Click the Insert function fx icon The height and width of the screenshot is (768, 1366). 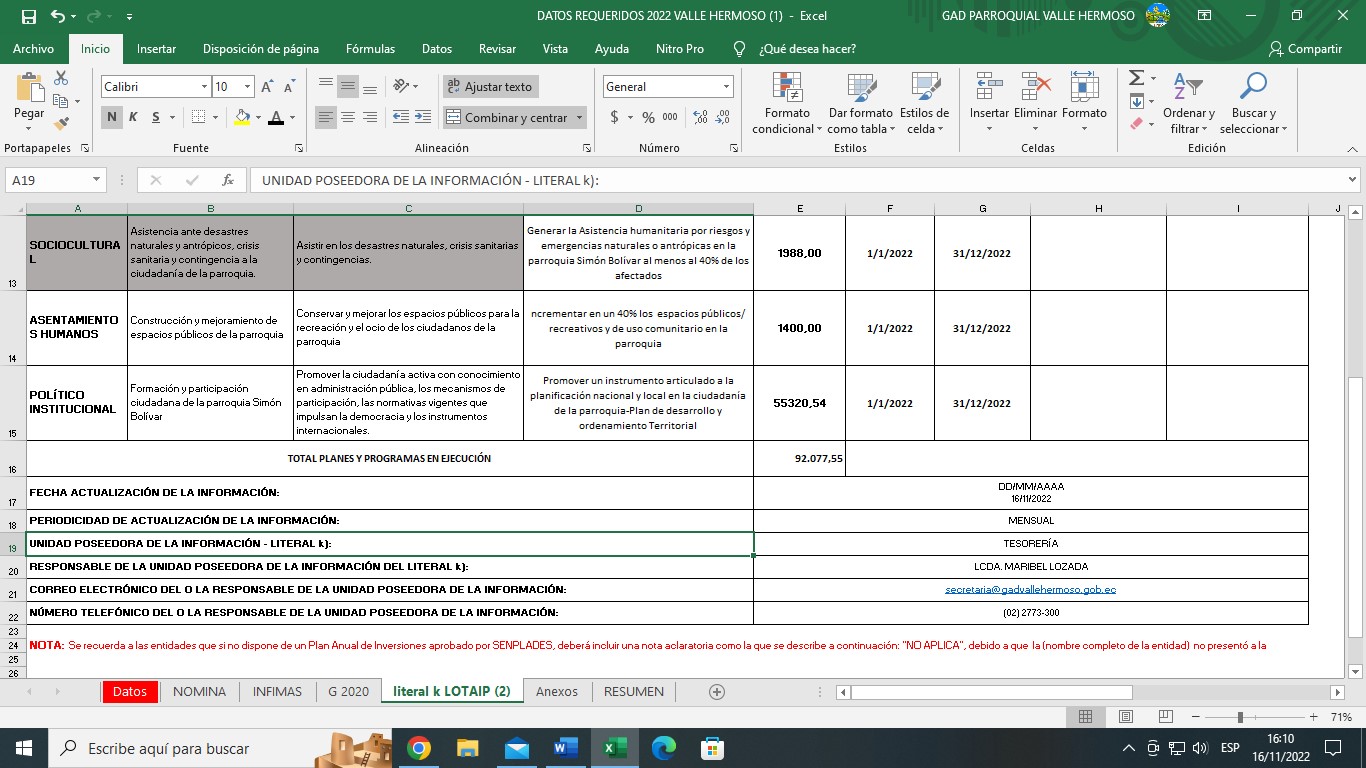pyautogui.click(x=228, y=180)
